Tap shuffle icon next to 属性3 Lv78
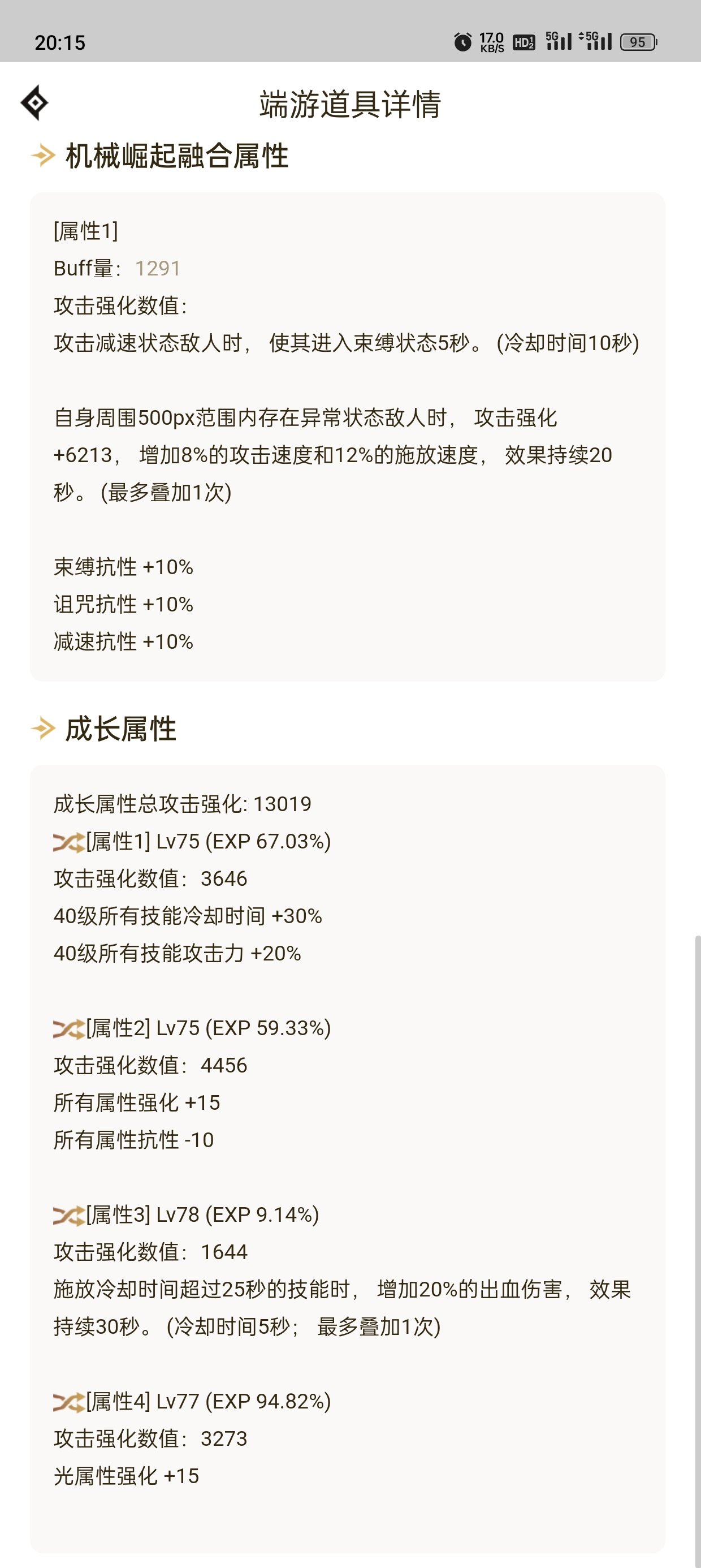The image size is (701, 1568). coord(69,1216)
